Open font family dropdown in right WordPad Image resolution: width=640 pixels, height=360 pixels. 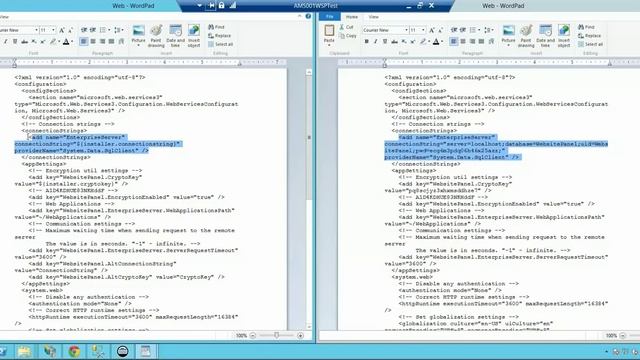406,30
